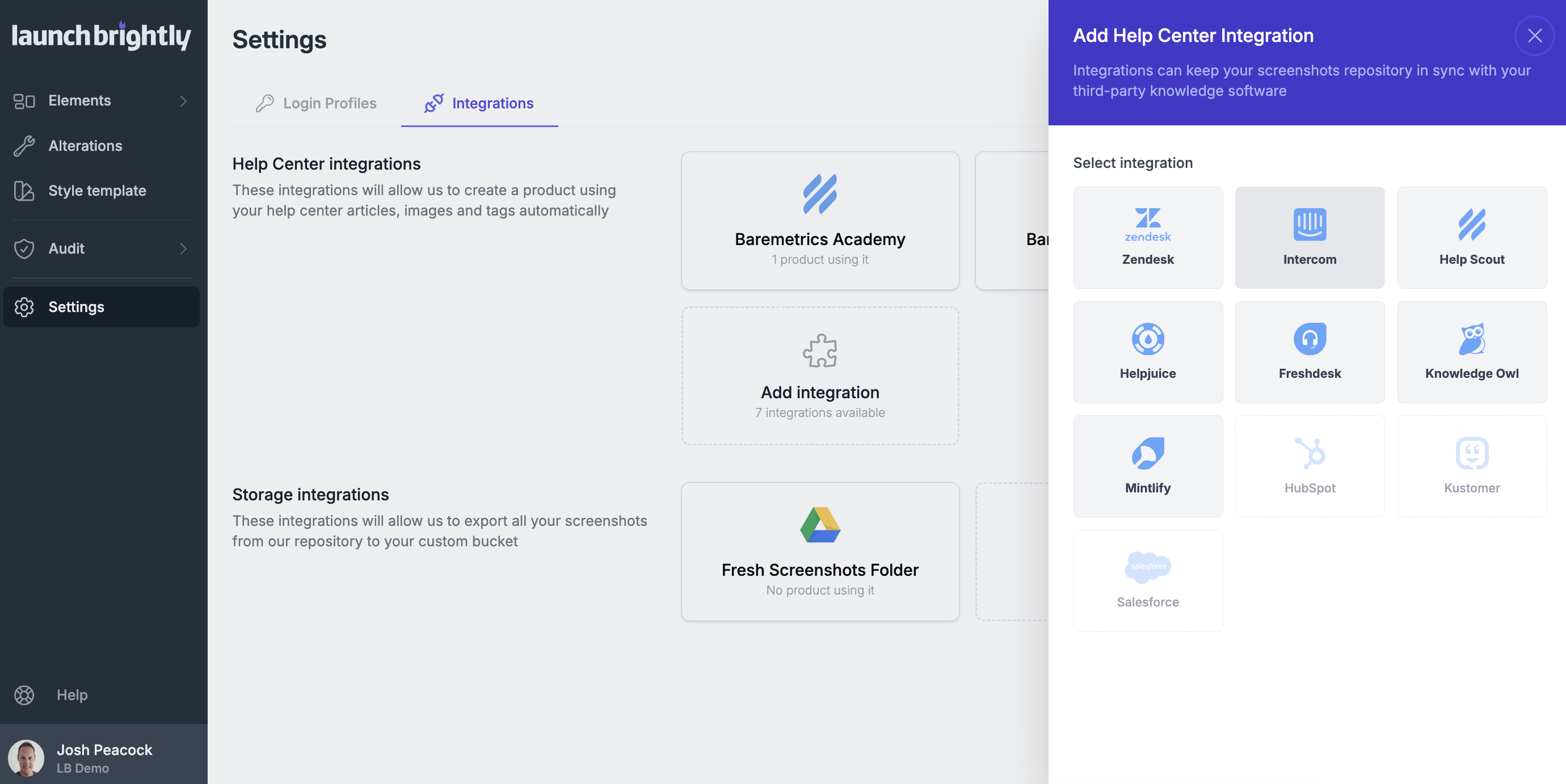Open the Baremetrics Academy integration card
Viewport: 1566px width, 784px height.
[x=820, y=221]
